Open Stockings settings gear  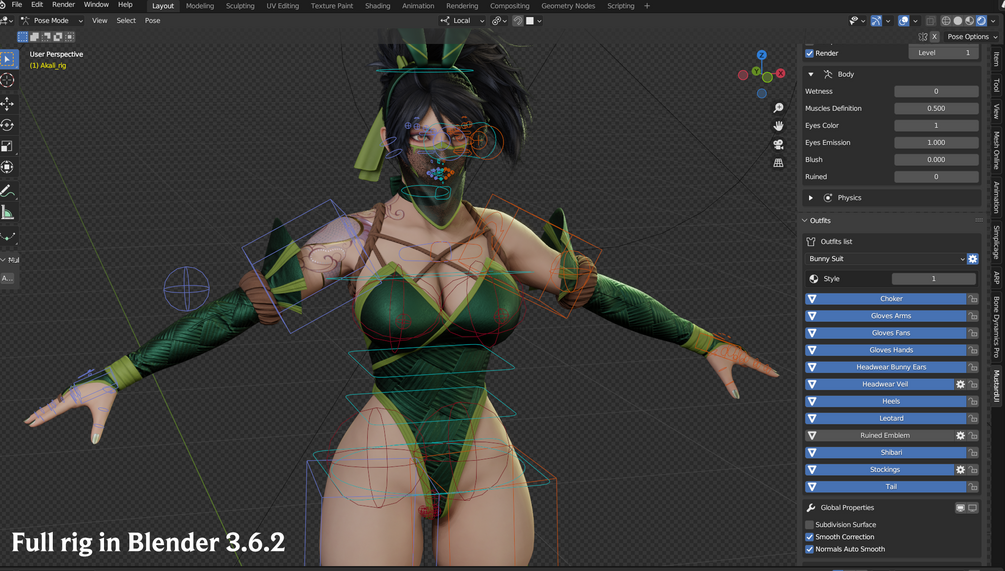pos(960,469)
